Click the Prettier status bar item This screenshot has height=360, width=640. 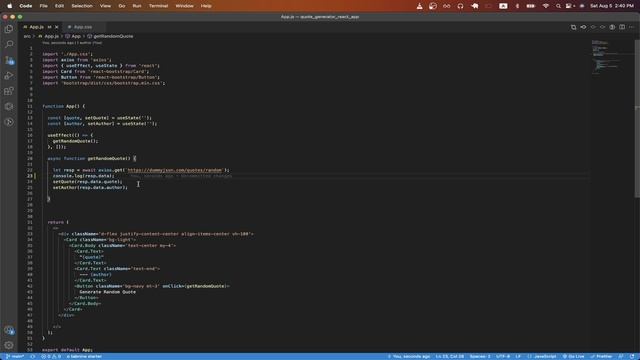[x=601, y=356]
